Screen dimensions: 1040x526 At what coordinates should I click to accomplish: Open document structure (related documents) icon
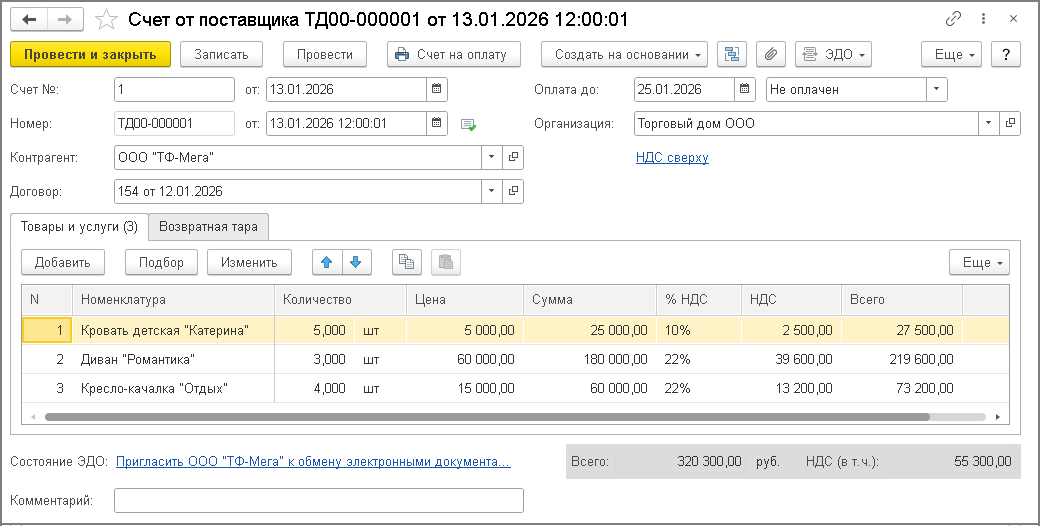[732, 54]
